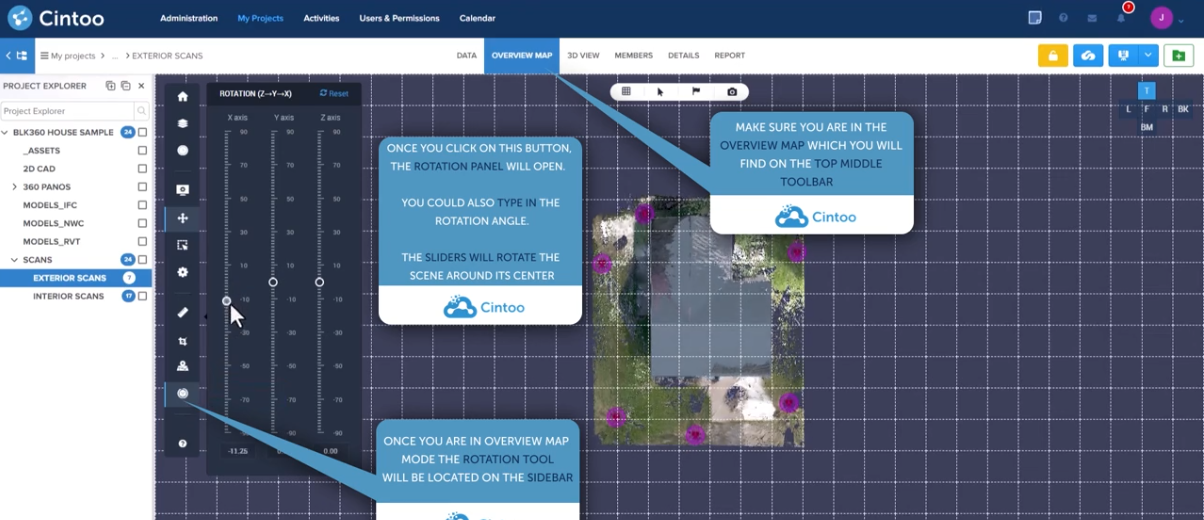Collapse the SCANS folder

coord(14,260)
